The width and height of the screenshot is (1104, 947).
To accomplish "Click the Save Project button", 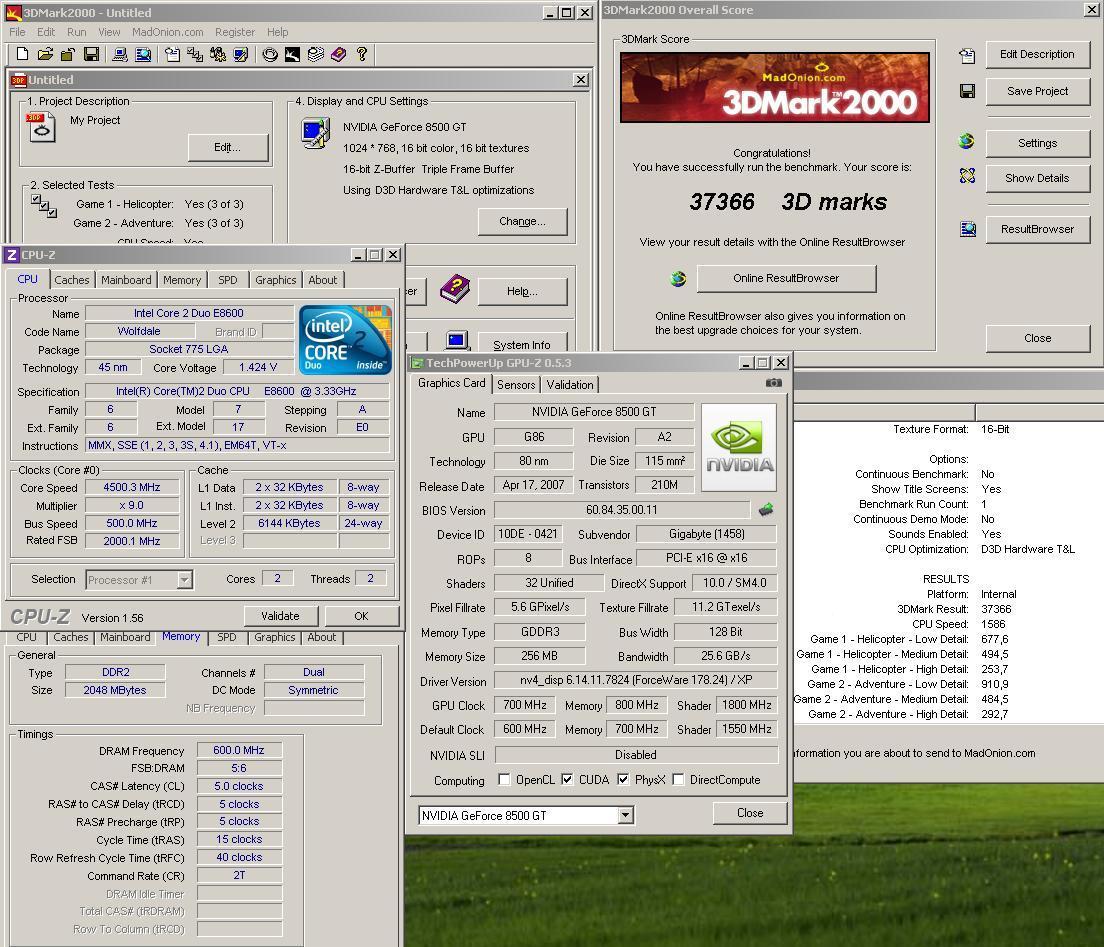I will tap(1037, 91).
